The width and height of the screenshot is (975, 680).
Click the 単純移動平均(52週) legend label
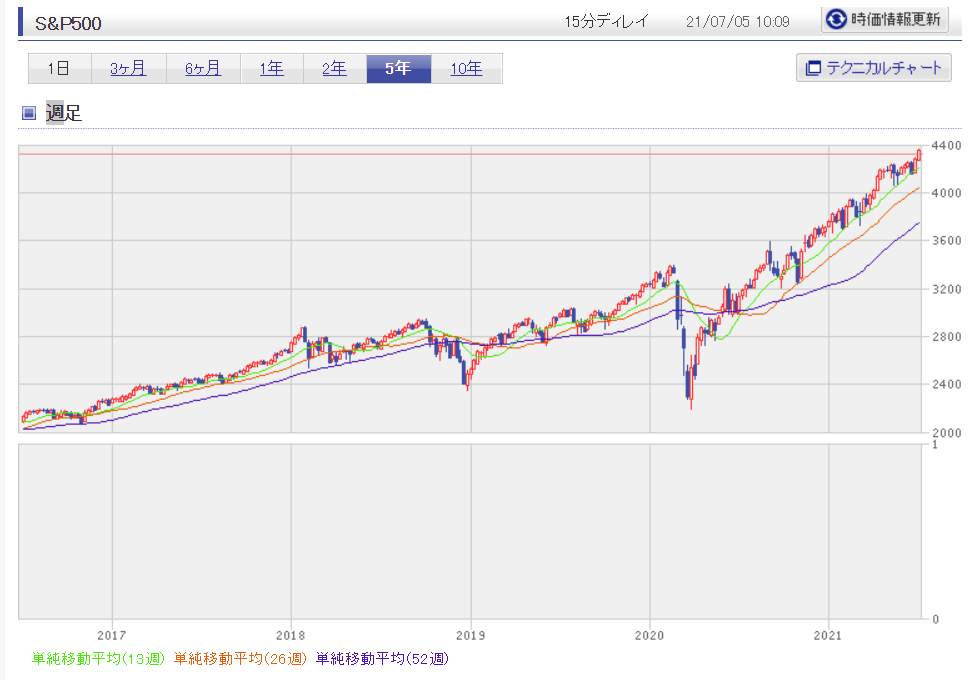tap(382, 658)
